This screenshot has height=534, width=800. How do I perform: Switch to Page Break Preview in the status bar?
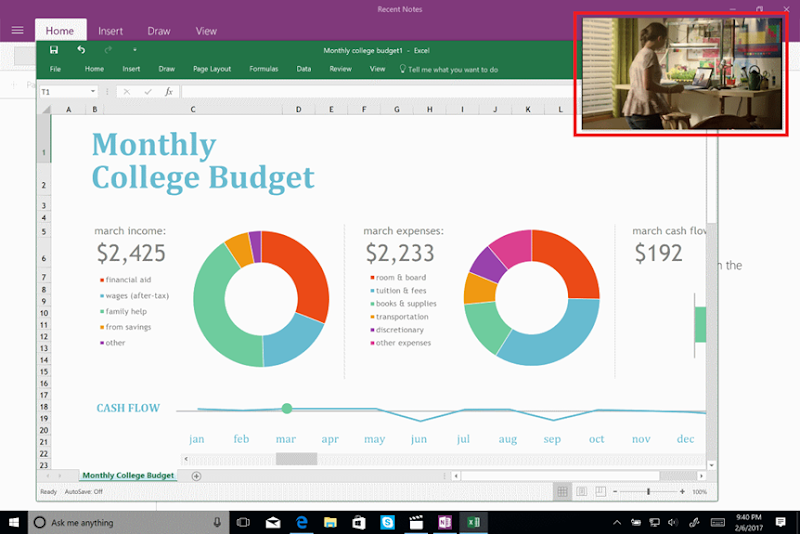click(x=601, y=492)
